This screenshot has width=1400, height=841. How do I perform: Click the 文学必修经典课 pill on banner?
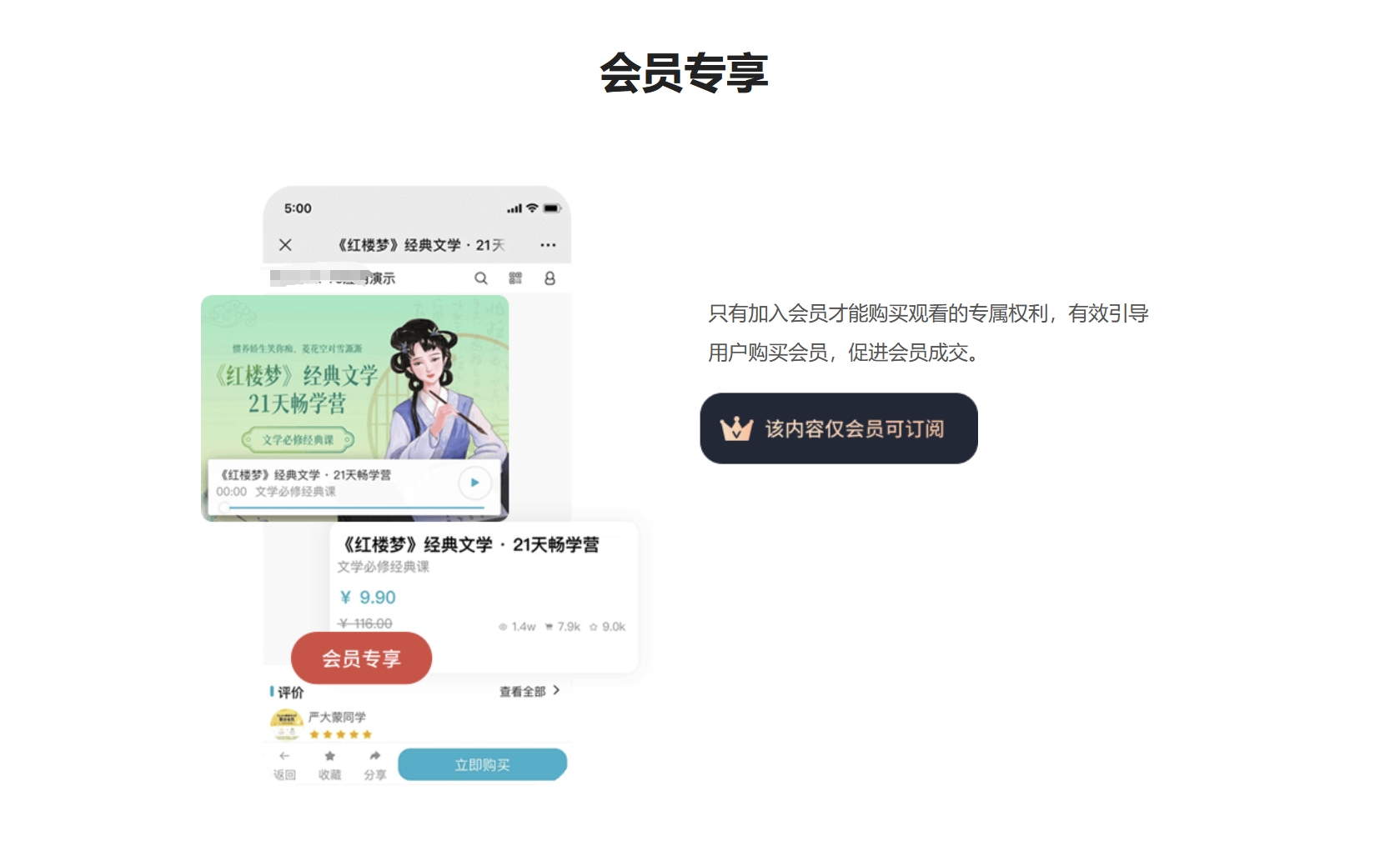pos(298,439)
